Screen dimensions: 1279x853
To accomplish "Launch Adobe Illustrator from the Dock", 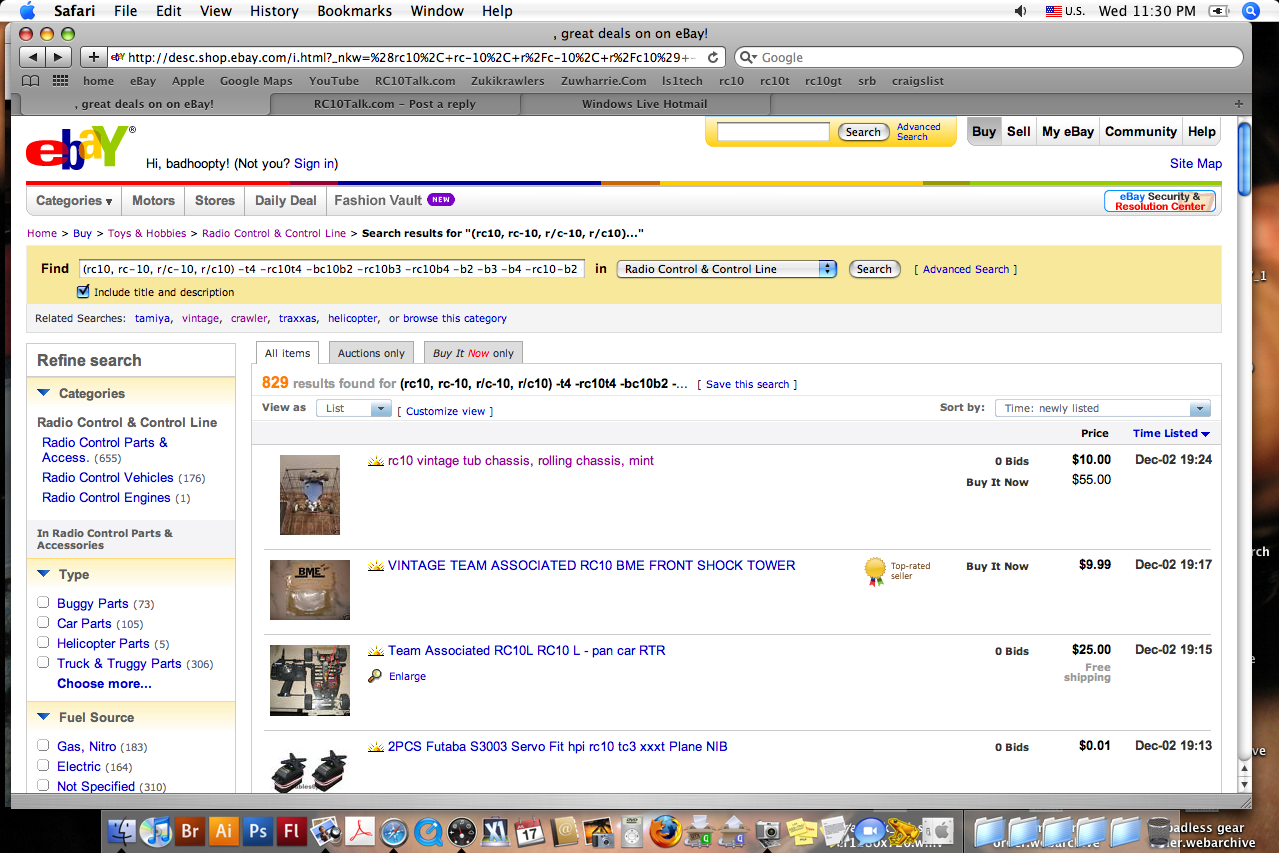I will click(224, 831).
